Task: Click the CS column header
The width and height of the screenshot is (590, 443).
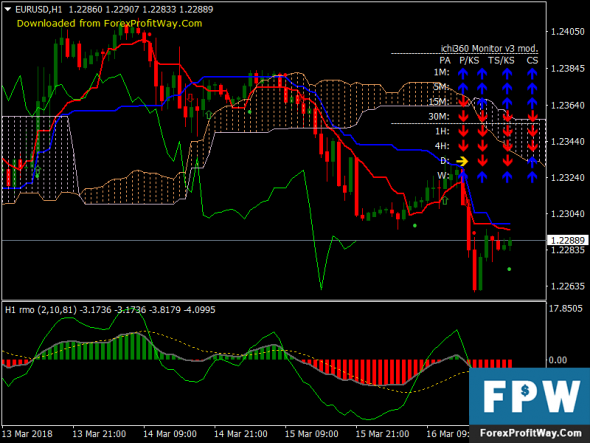Action: [532, 61]
